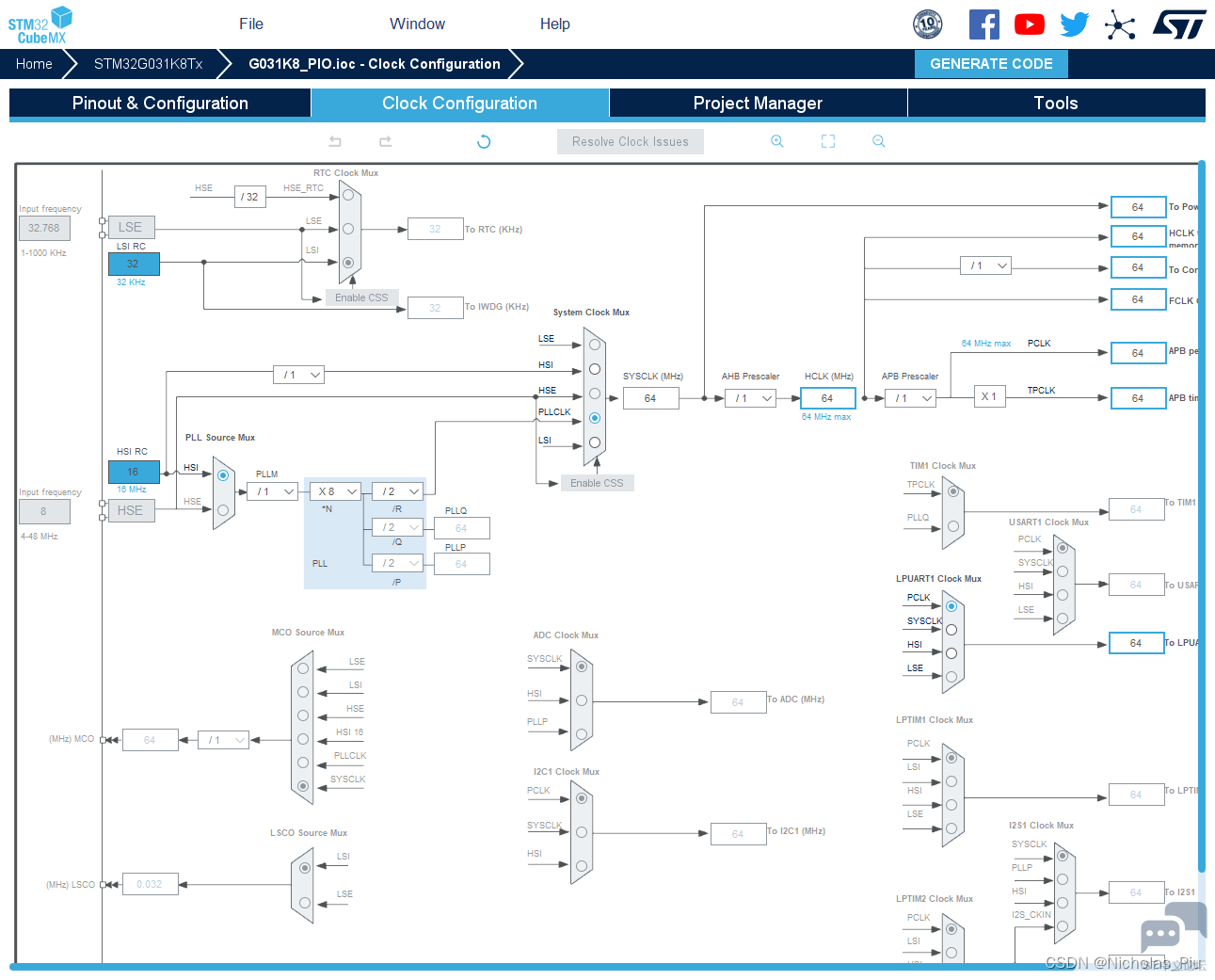Image resolution: width=1215 pixels, height=980 pixels.
Task: Click the SYSCLK (MHz) 64 value box
Action: click(x=650, y=398)
